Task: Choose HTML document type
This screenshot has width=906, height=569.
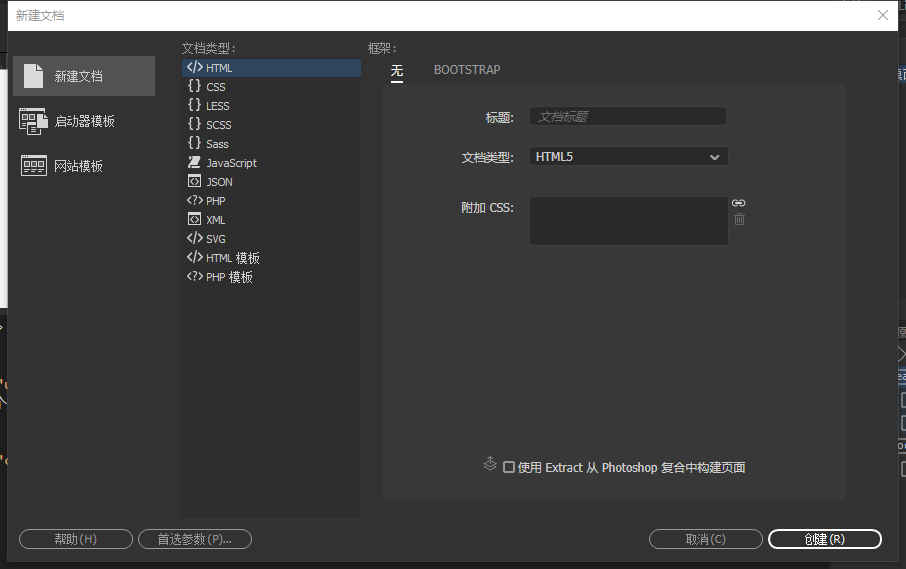Action: [271, 68]
